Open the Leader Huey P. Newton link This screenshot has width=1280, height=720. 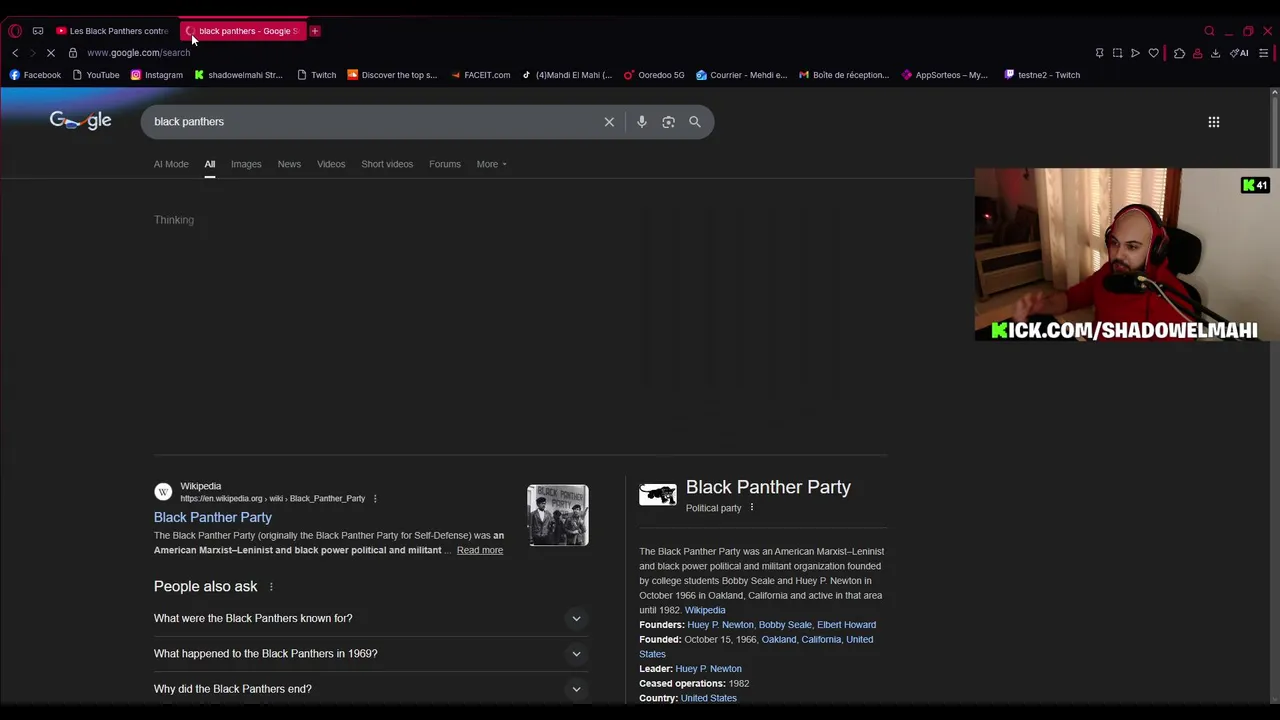click(x=708, y=669)
